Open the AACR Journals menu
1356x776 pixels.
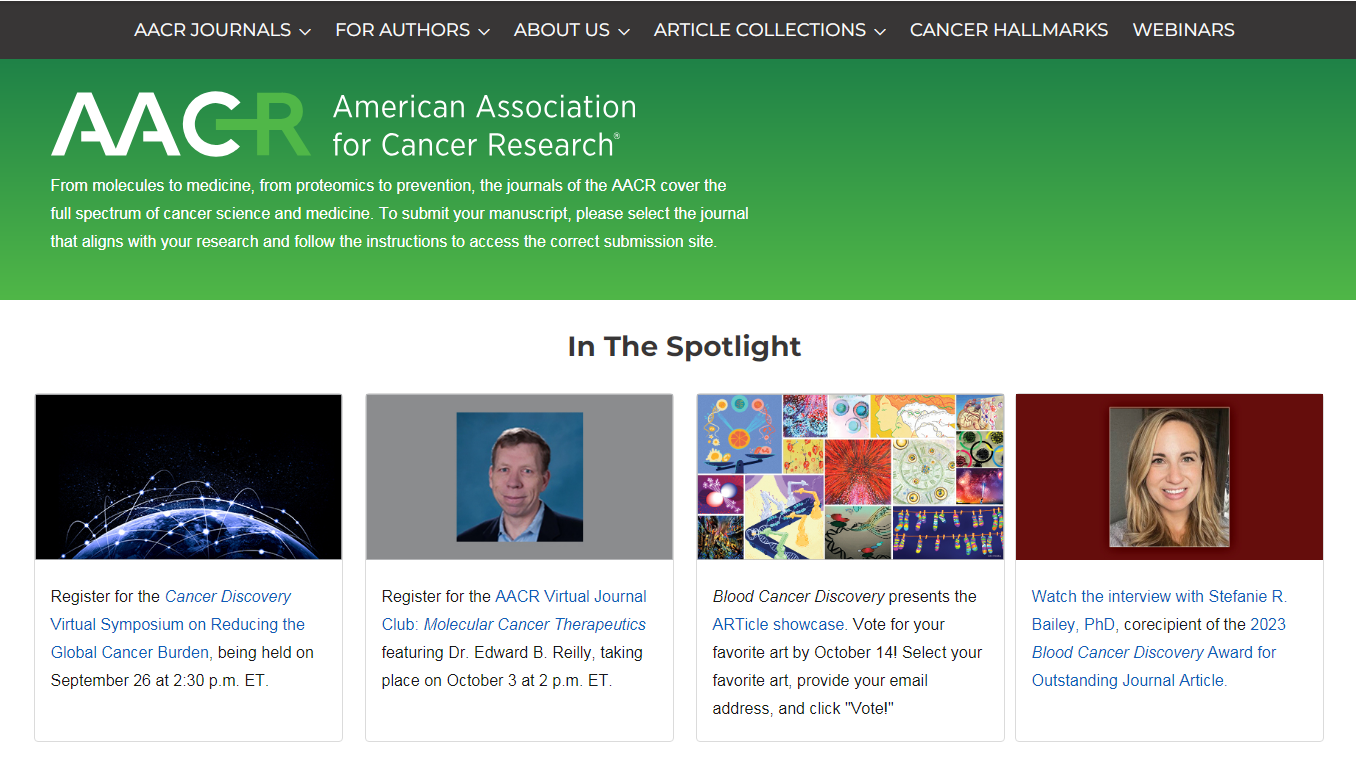tap(222, 30)
